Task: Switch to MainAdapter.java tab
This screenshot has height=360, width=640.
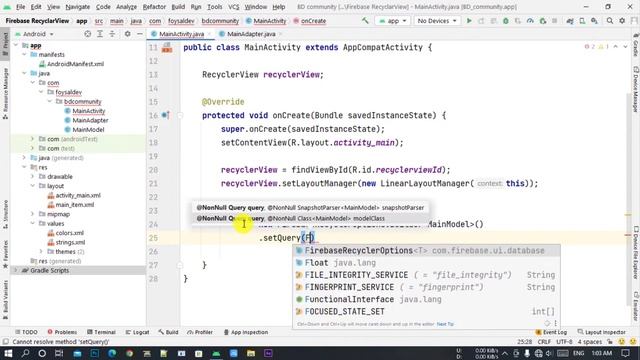Action: [251, 34]
